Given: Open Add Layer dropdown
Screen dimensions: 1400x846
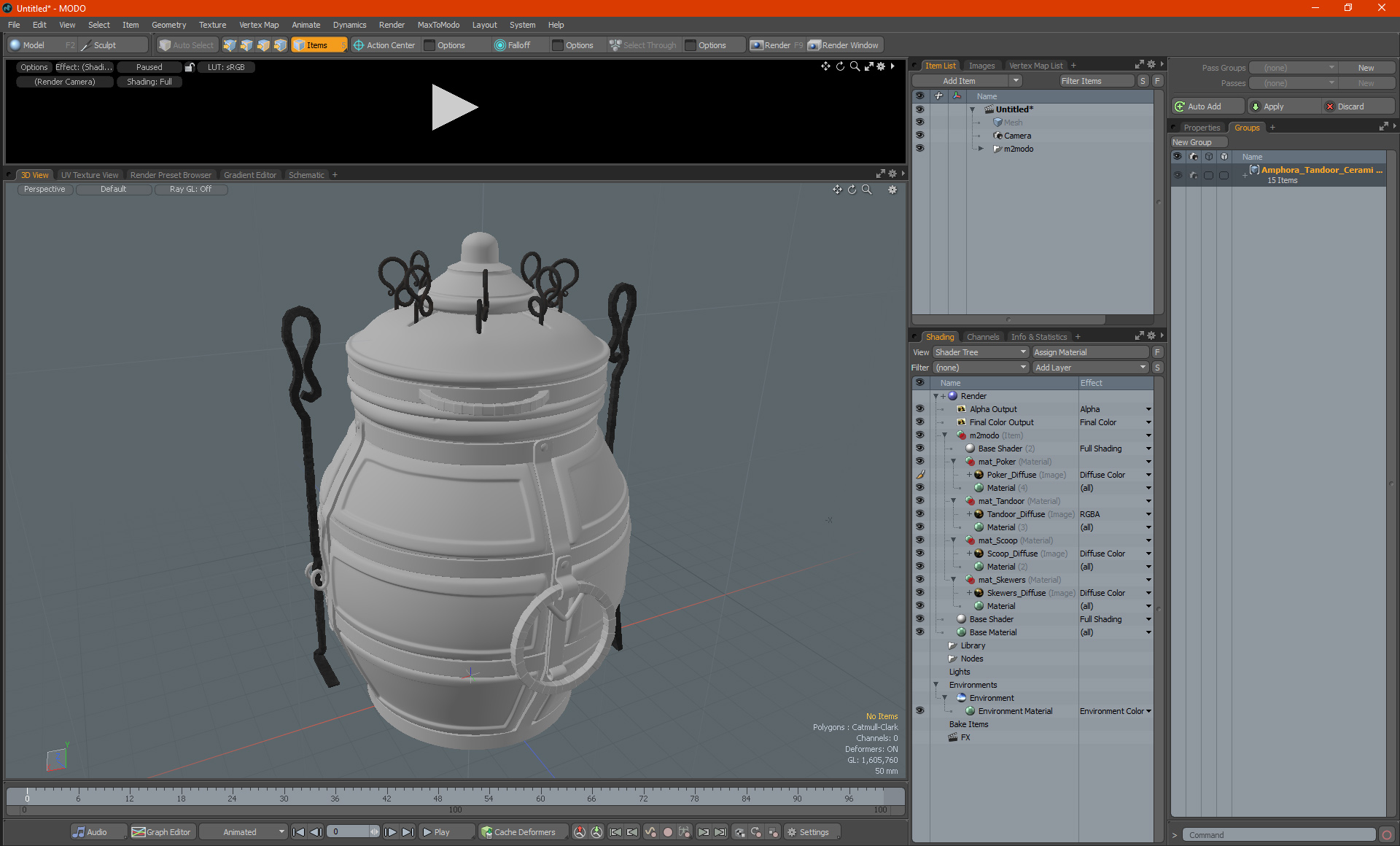Looking at the screenshot, I should [1090, 368].
